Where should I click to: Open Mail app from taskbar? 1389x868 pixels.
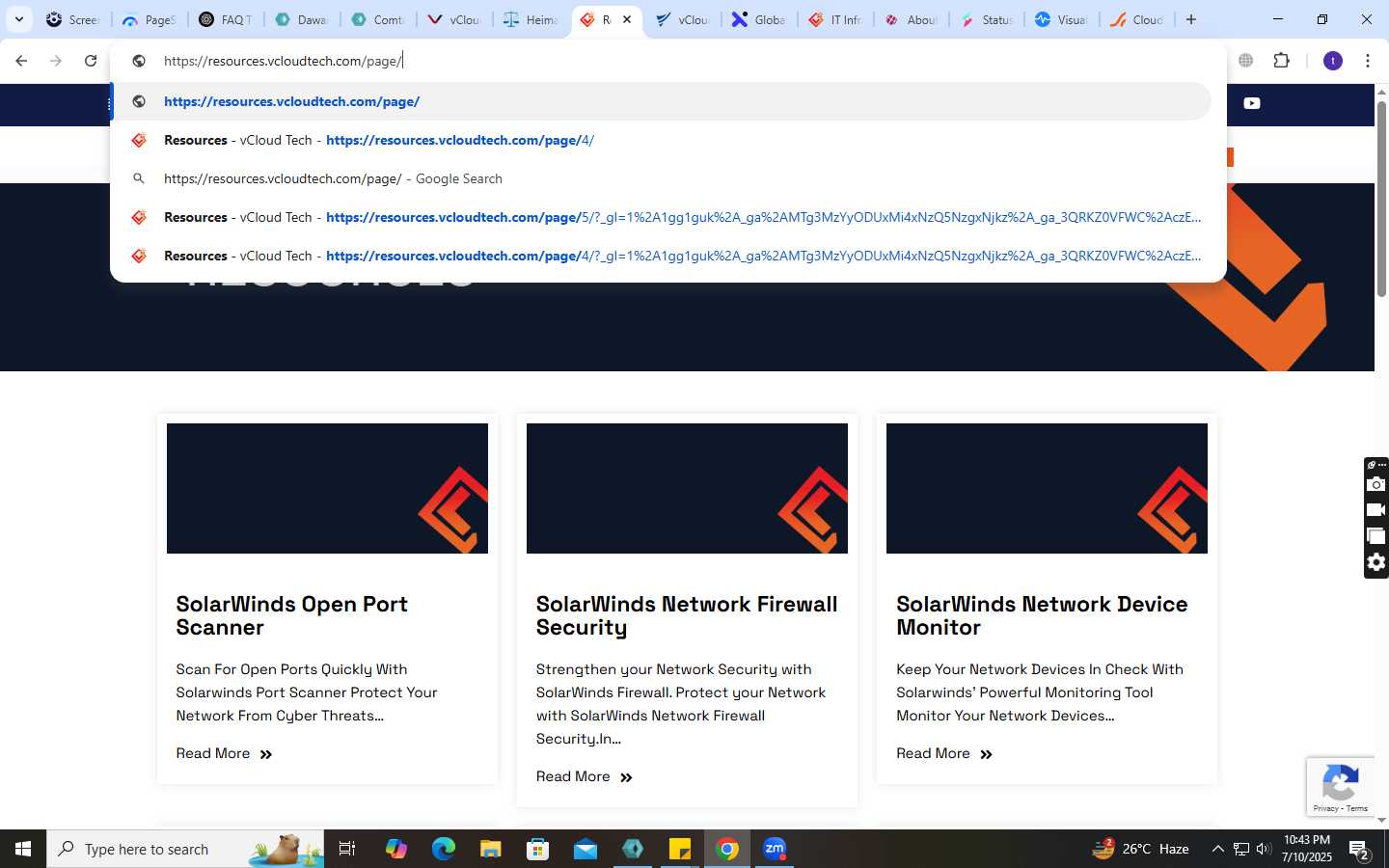(x=586, y=849)
